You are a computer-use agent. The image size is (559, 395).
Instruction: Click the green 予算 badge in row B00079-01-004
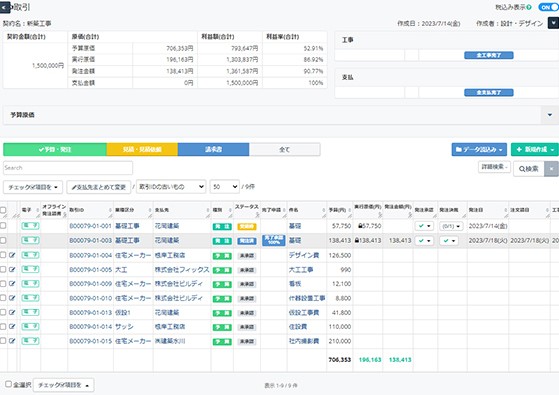(x=222, y=256)
